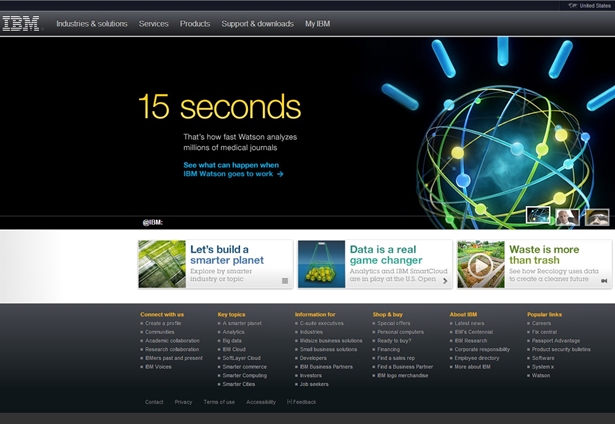Image resolution: width=615 pixels, height=424 pixels.
Task: Open Ready to buy? link
Action: 394,340
